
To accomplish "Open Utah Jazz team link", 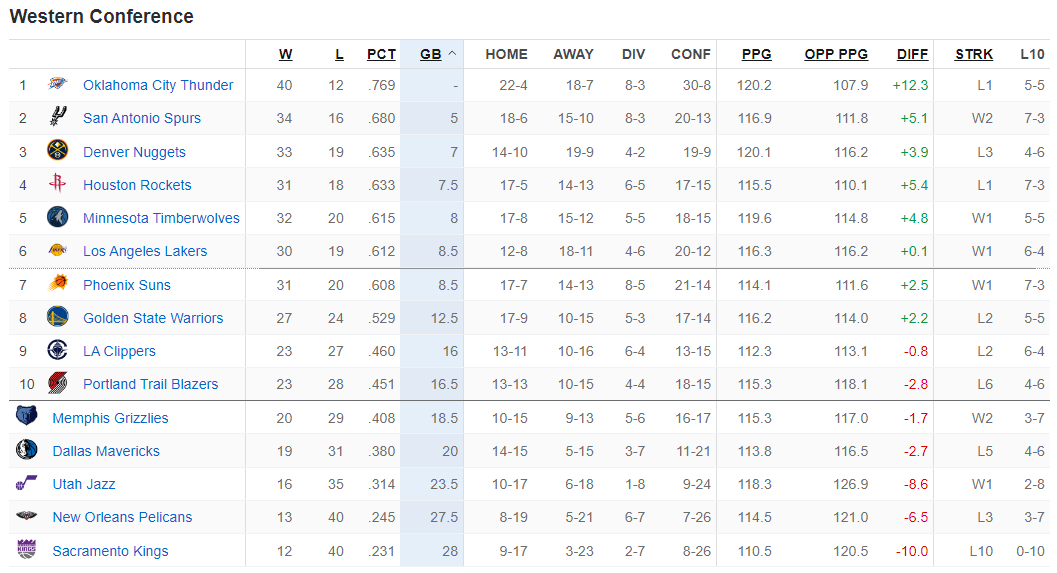I will tap(84, 484).
